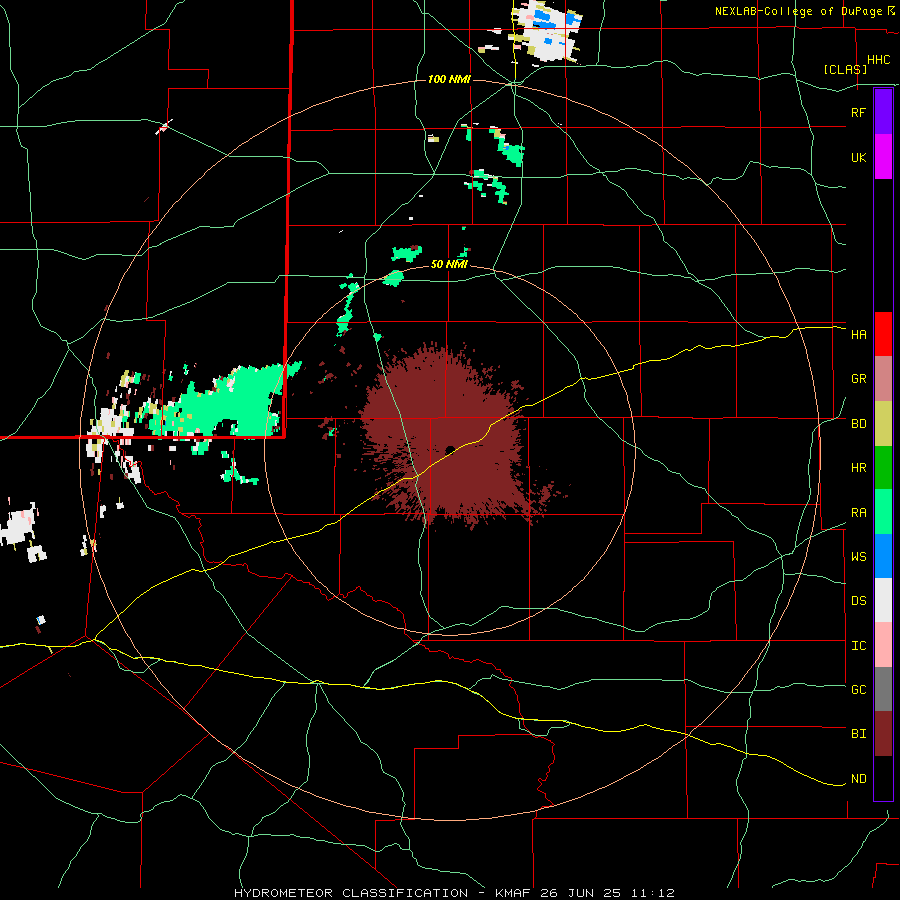Viewport: 900px width, 900px height.
Task: Click the ND legend label
Action: click(x=858, y=779)
